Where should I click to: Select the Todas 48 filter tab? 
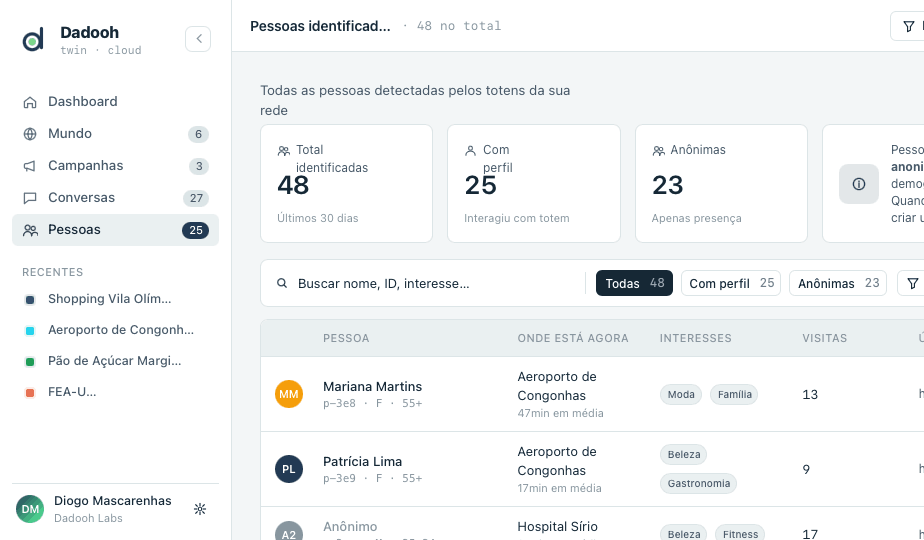coord(634,283)
